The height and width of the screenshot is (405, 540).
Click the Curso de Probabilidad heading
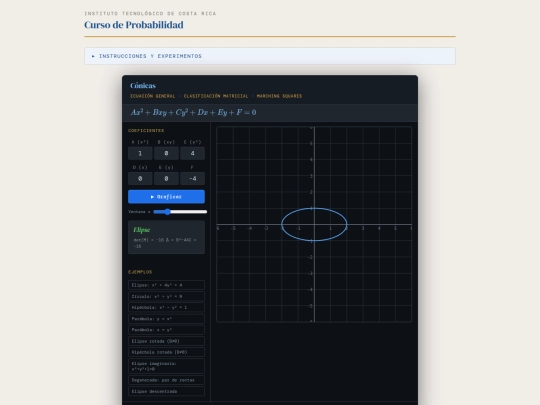click(134, 25)
